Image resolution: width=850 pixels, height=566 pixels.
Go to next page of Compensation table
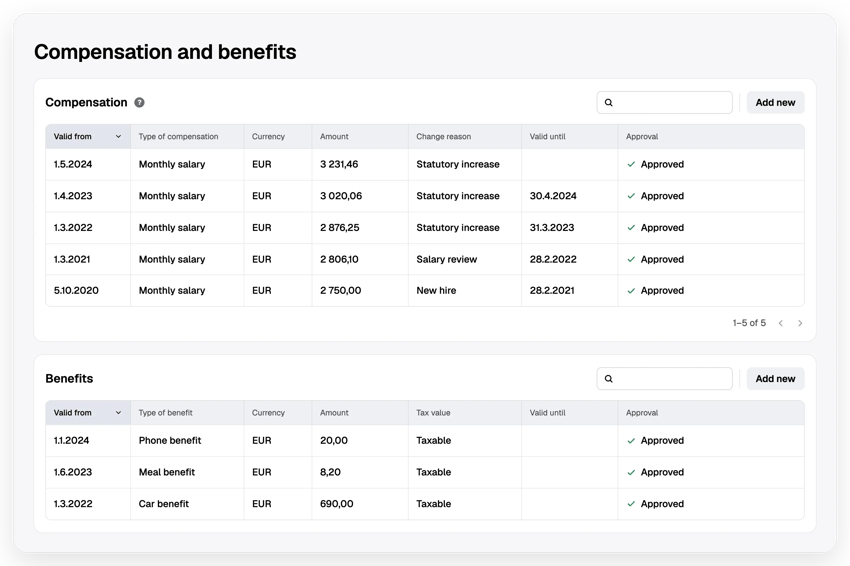pyautogui.click(x=800, y=323)
